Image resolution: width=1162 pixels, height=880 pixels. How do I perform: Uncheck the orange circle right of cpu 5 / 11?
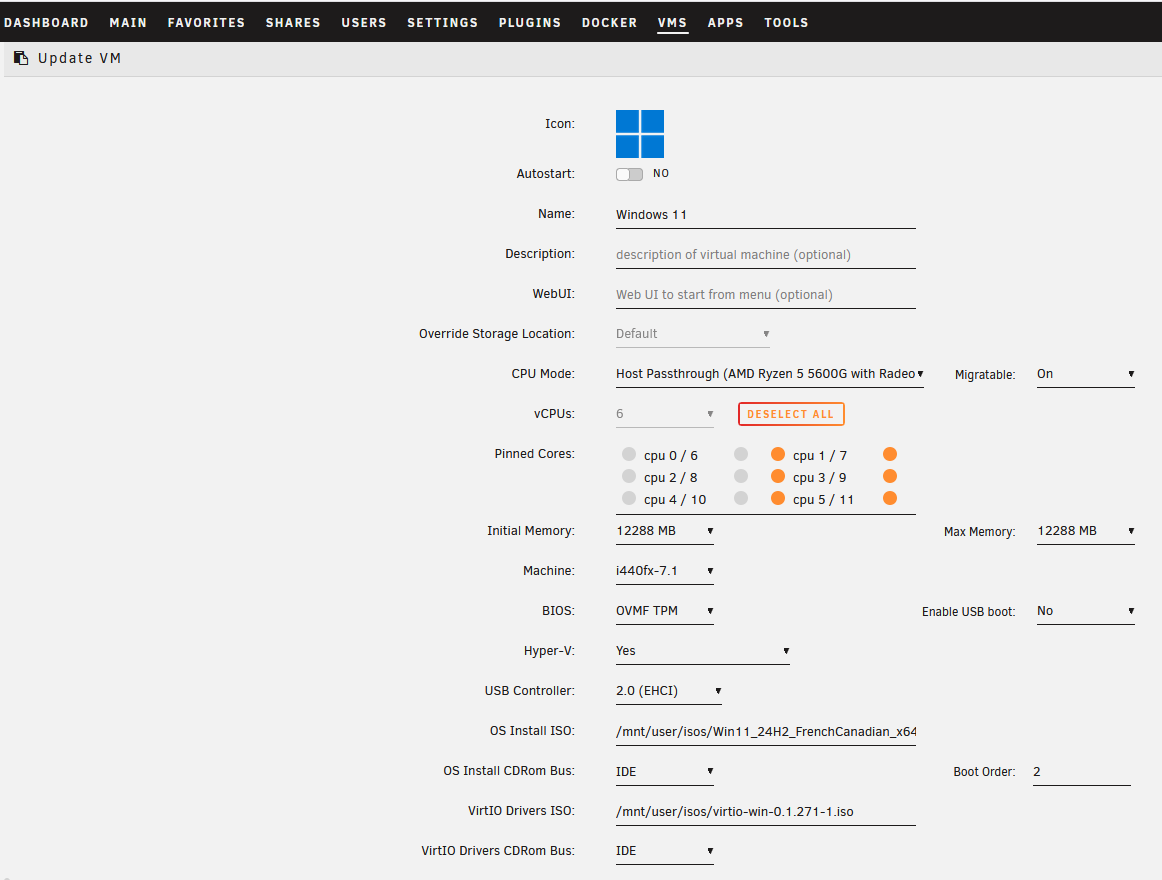tap(890, 499)
